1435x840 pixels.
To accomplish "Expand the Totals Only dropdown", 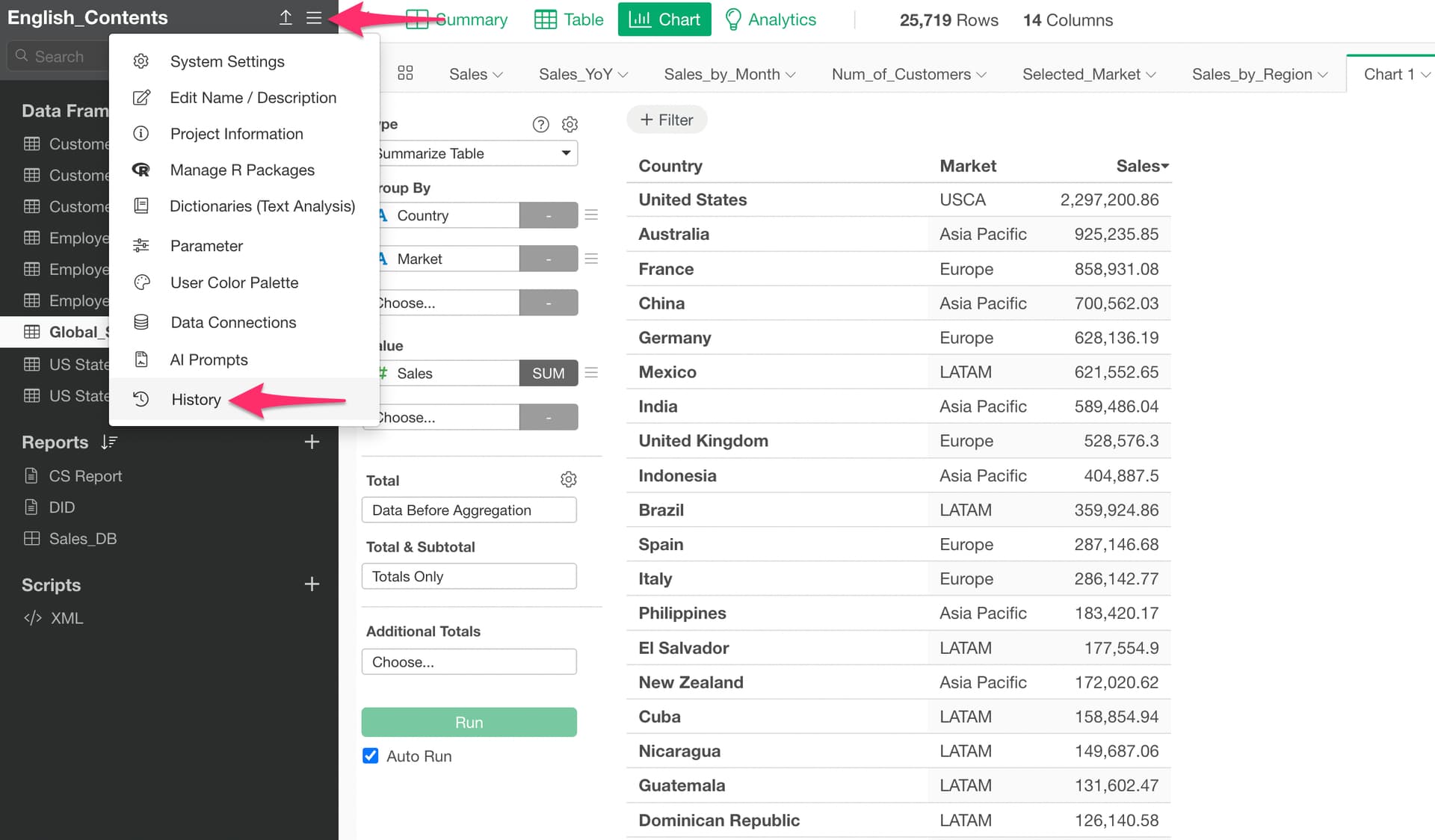I will coord(469,576).
